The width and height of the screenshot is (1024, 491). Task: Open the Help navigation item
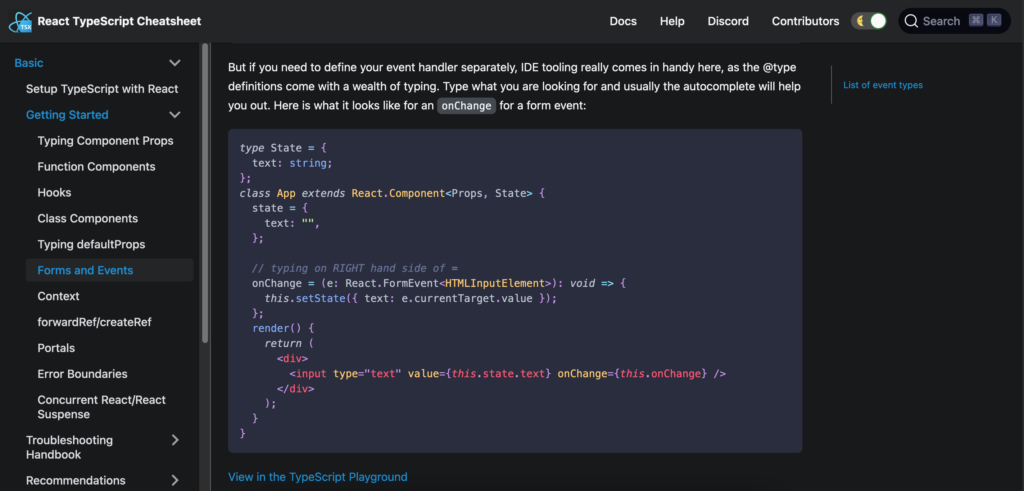tap(672, 21)
